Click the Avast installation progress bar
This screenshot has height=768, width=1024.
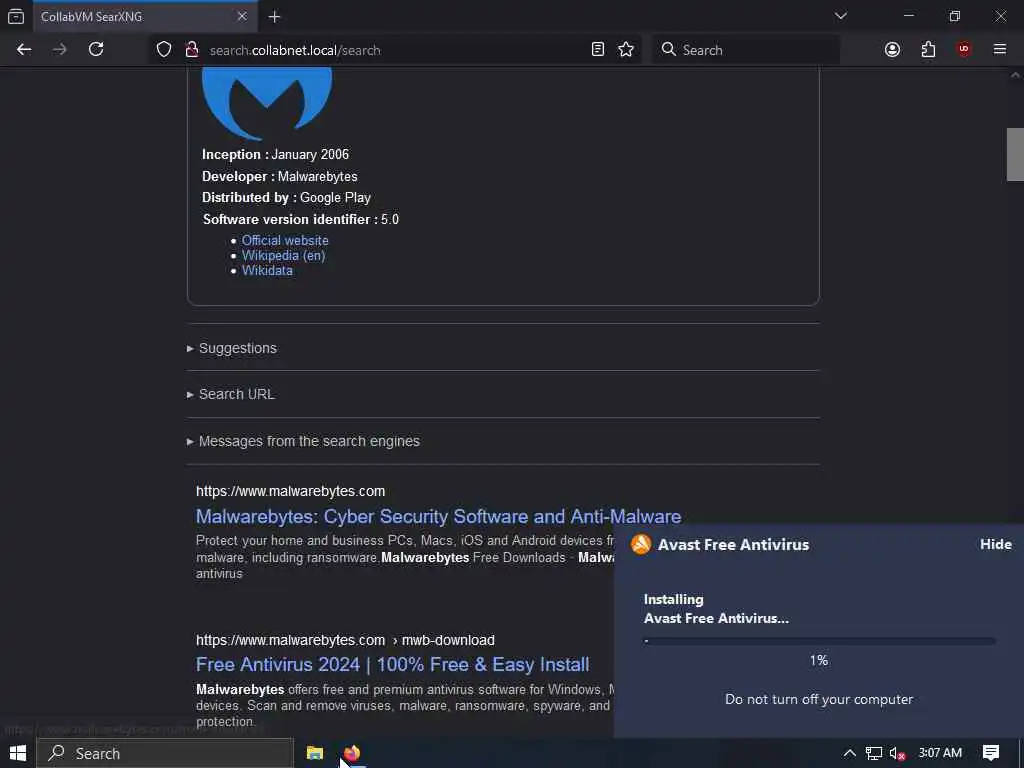coord(819,641)
